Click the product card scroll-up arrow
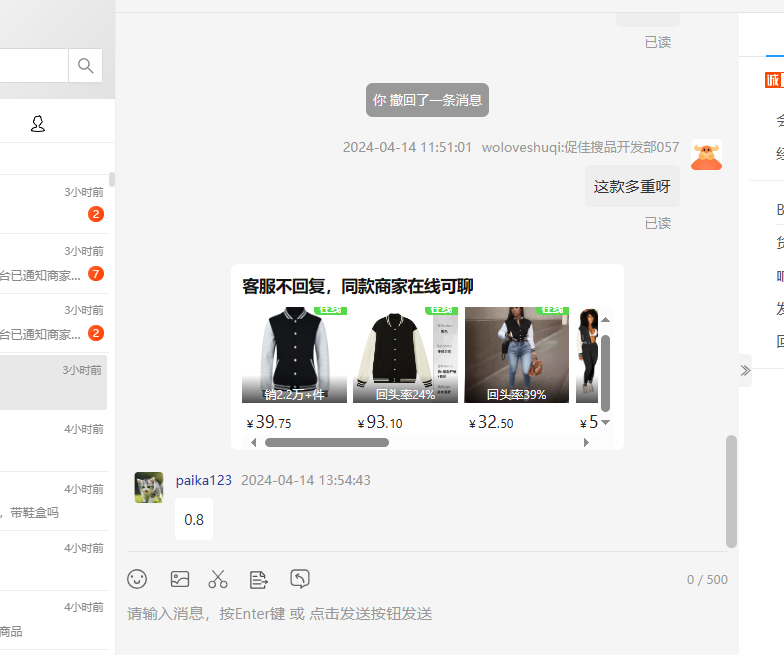Image resolution: width=784 pixels, height=655 pixels. coord(606,320)
